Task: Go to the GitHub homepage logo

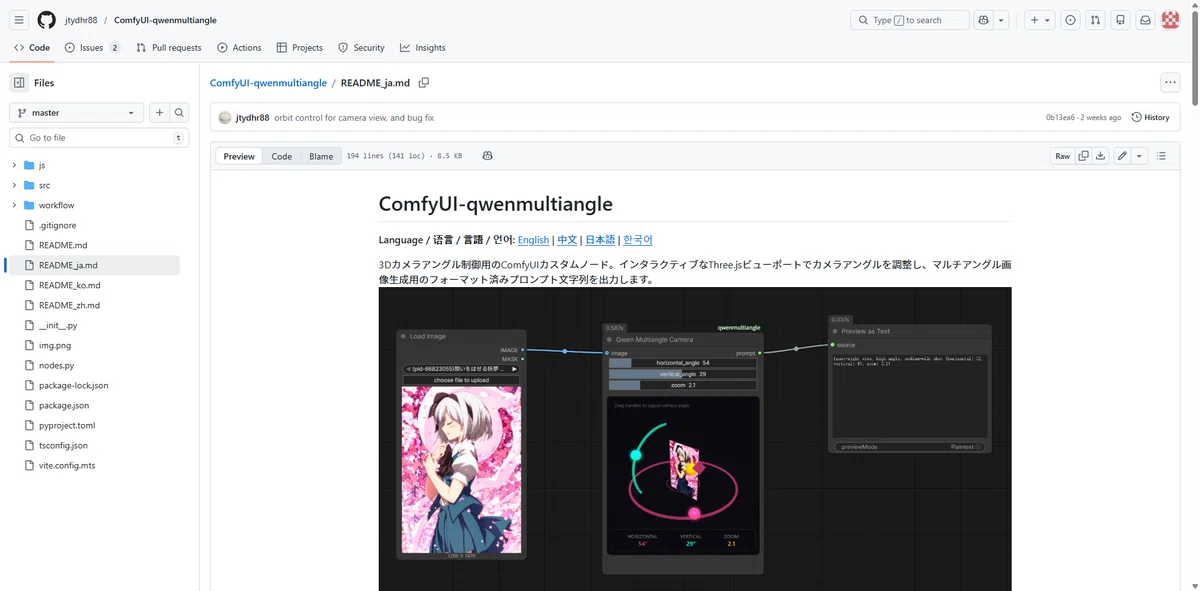Action: [x=46, y=20]
